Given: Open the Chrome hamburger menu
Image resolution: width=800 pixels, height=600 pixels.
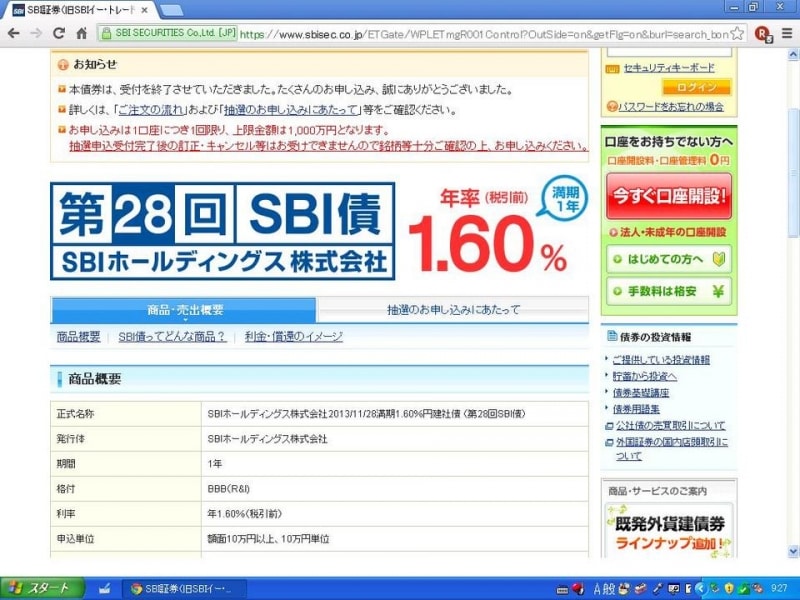Looking at the screenshot, I should pyautogui.click(x=787, y=34).
